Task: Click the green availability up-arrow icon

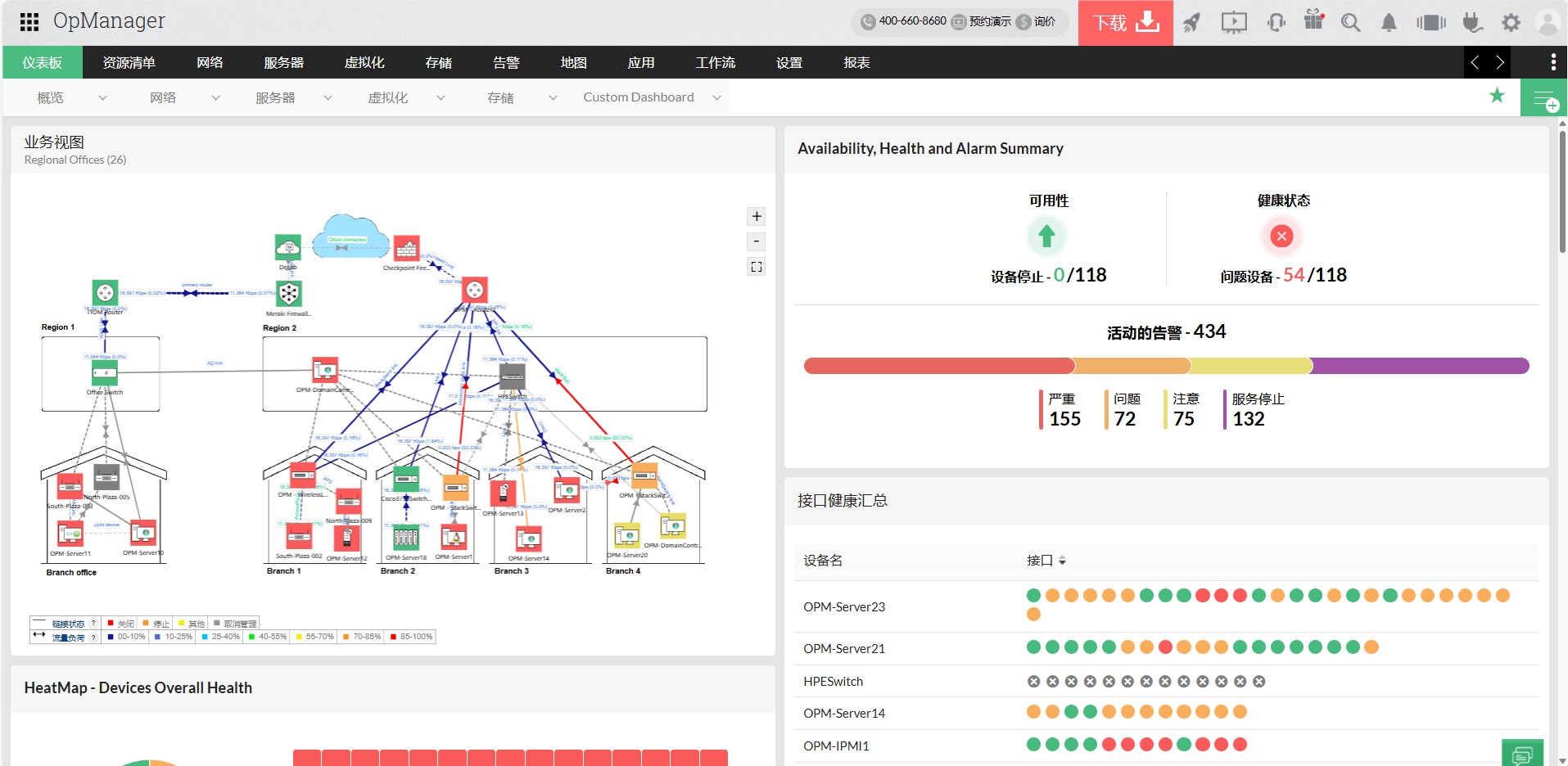Action: (1046, 237)
